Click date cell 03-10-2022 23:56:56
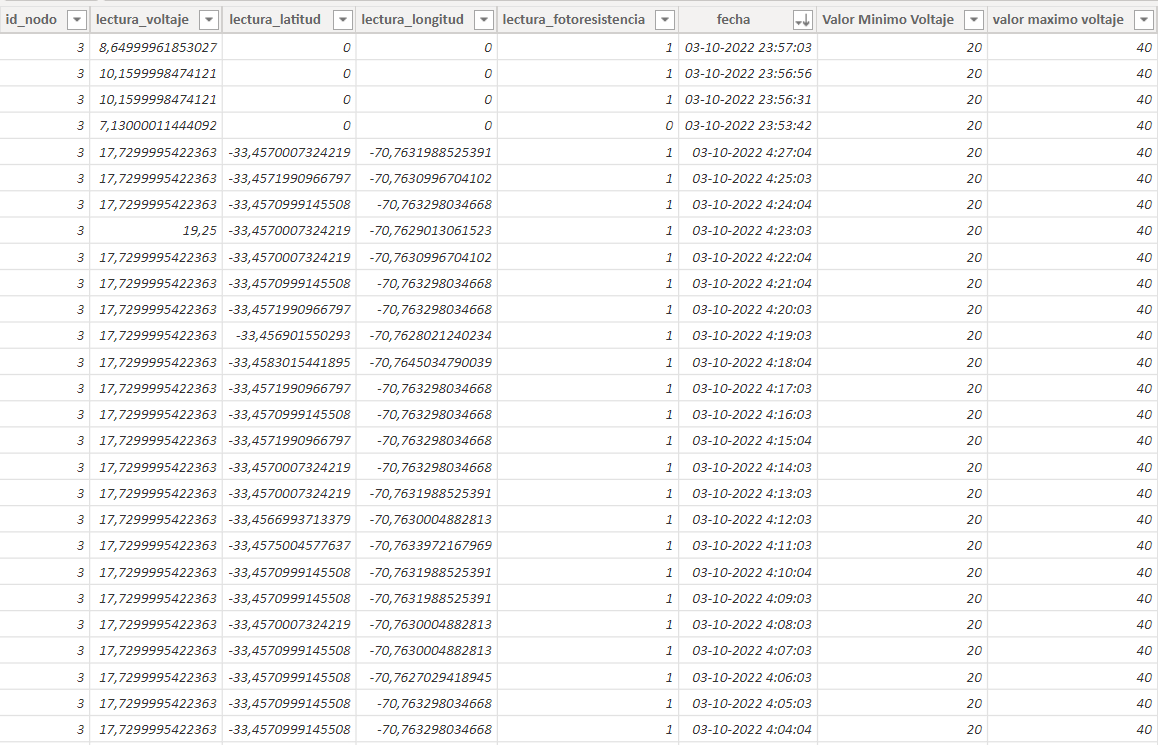This screenshot has width=1158, height=745. click(747, 74)
